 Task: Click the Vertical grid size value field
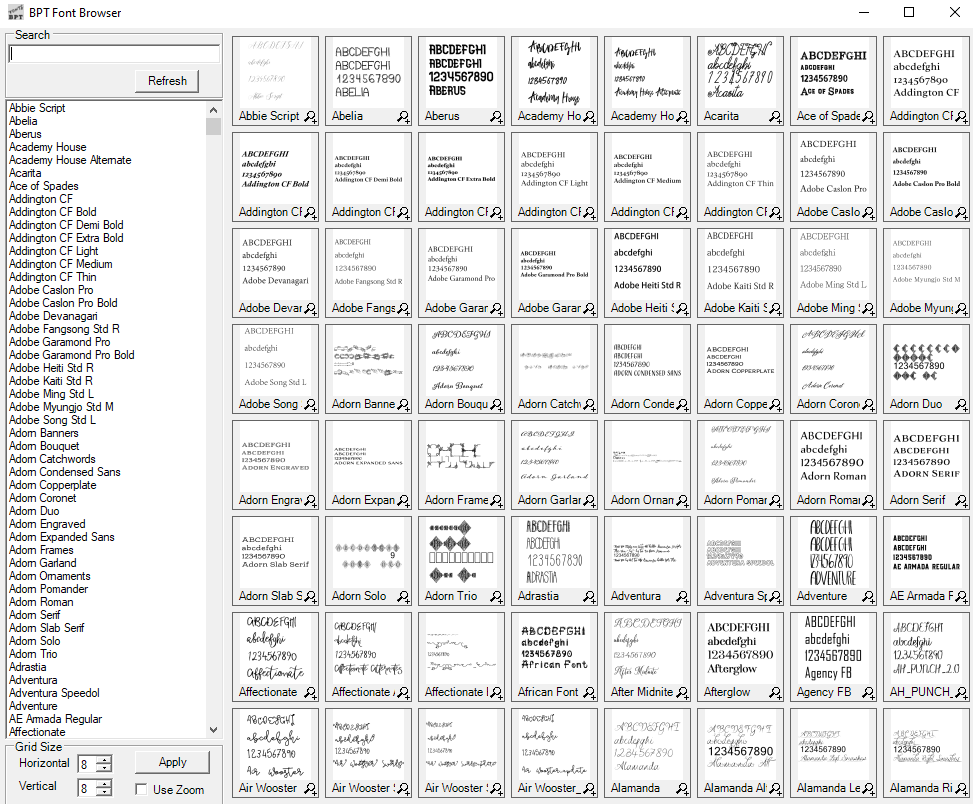pyautogui.click(x=88, y=788)
